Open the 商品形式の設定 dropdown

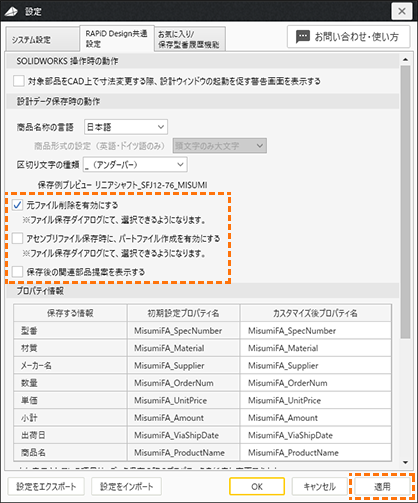point(219,146)
